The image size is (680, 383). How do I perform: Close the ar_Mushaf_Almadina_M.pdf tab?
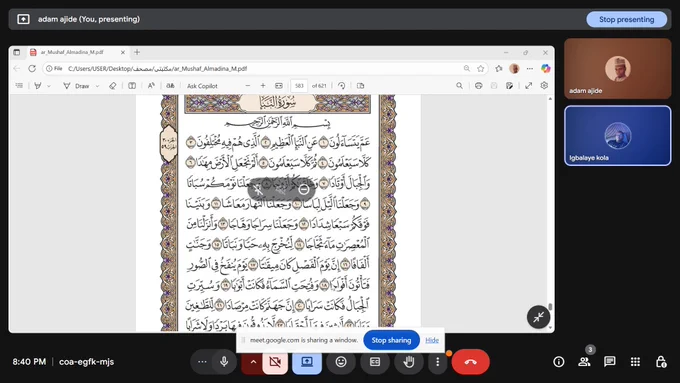click(123, 52)
